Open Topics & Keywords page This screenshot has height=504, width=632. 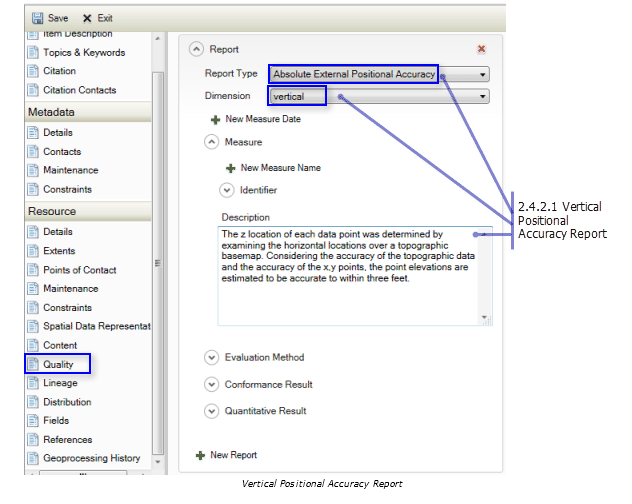[x=84, y=52]
